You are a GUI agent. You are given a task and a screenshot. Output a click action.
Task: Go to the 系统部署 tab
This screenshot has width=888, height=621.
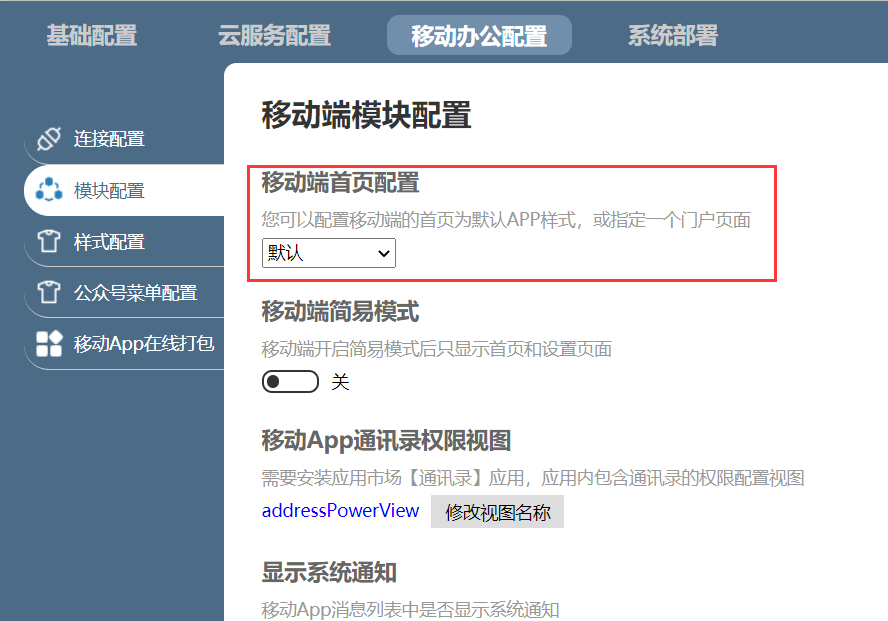pyautogui.click(x=673, y=35)
